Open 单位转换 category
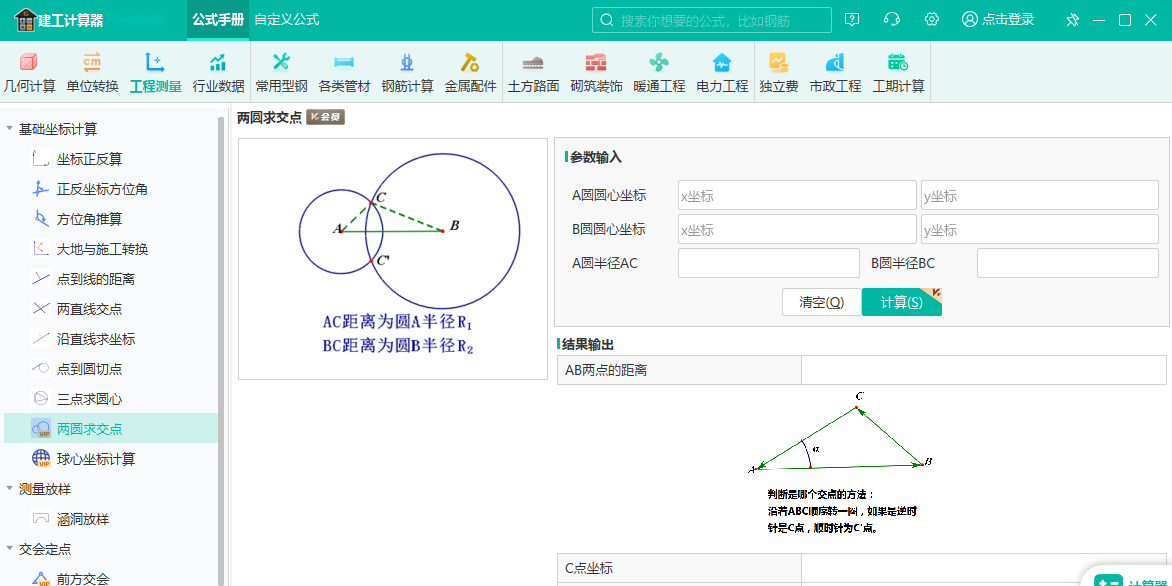The width and height of the screenshot is (1172, 586). [x=93, y=73]
